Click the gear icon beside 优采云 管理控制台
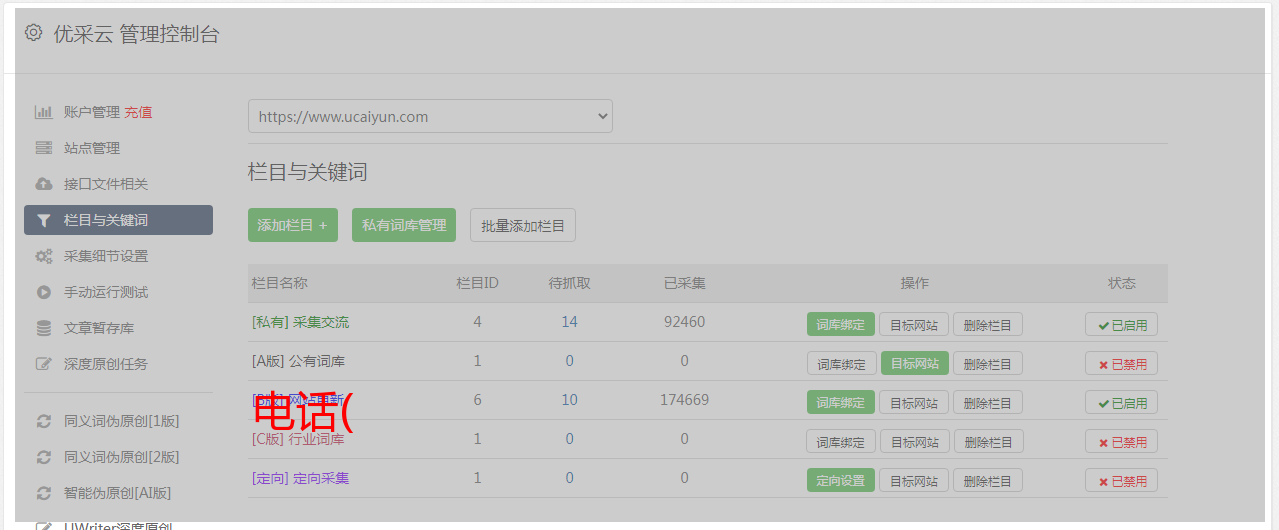The width and height of the screenshot is (1279, 530). tap(34, 33)
